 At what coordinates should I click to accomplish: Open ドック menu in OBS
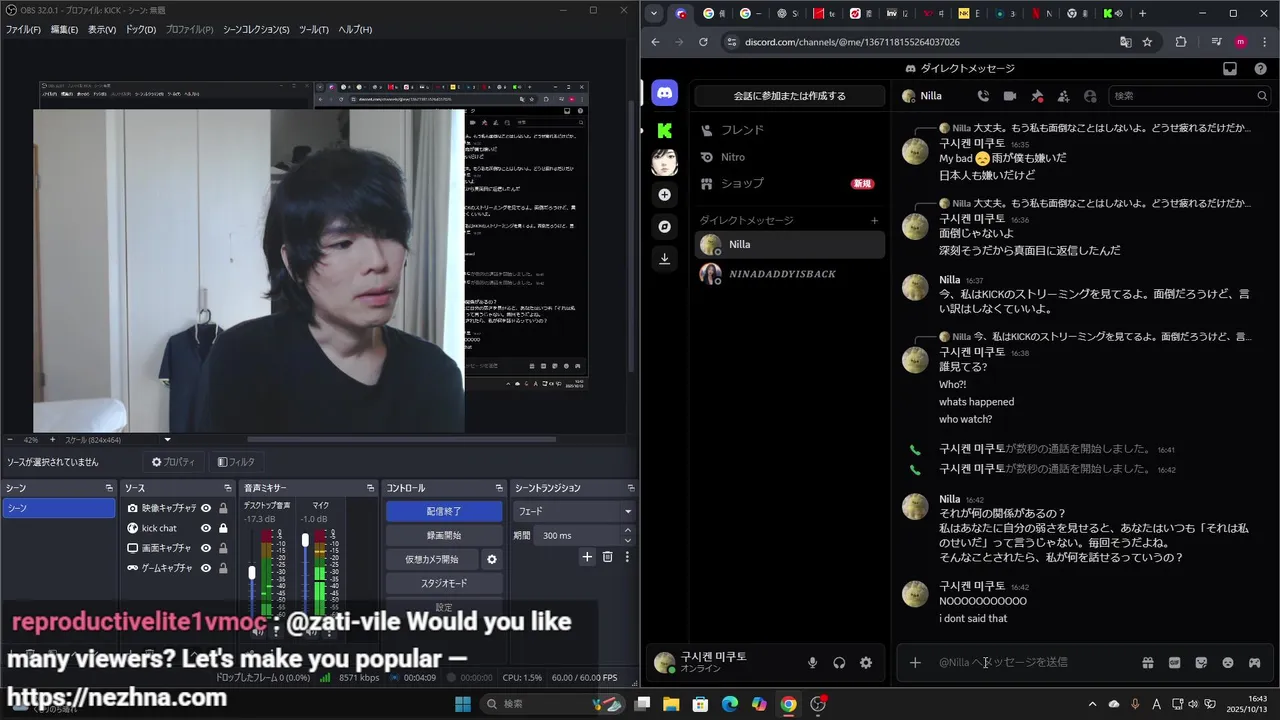pyautogui.click(x=140, y=29)
